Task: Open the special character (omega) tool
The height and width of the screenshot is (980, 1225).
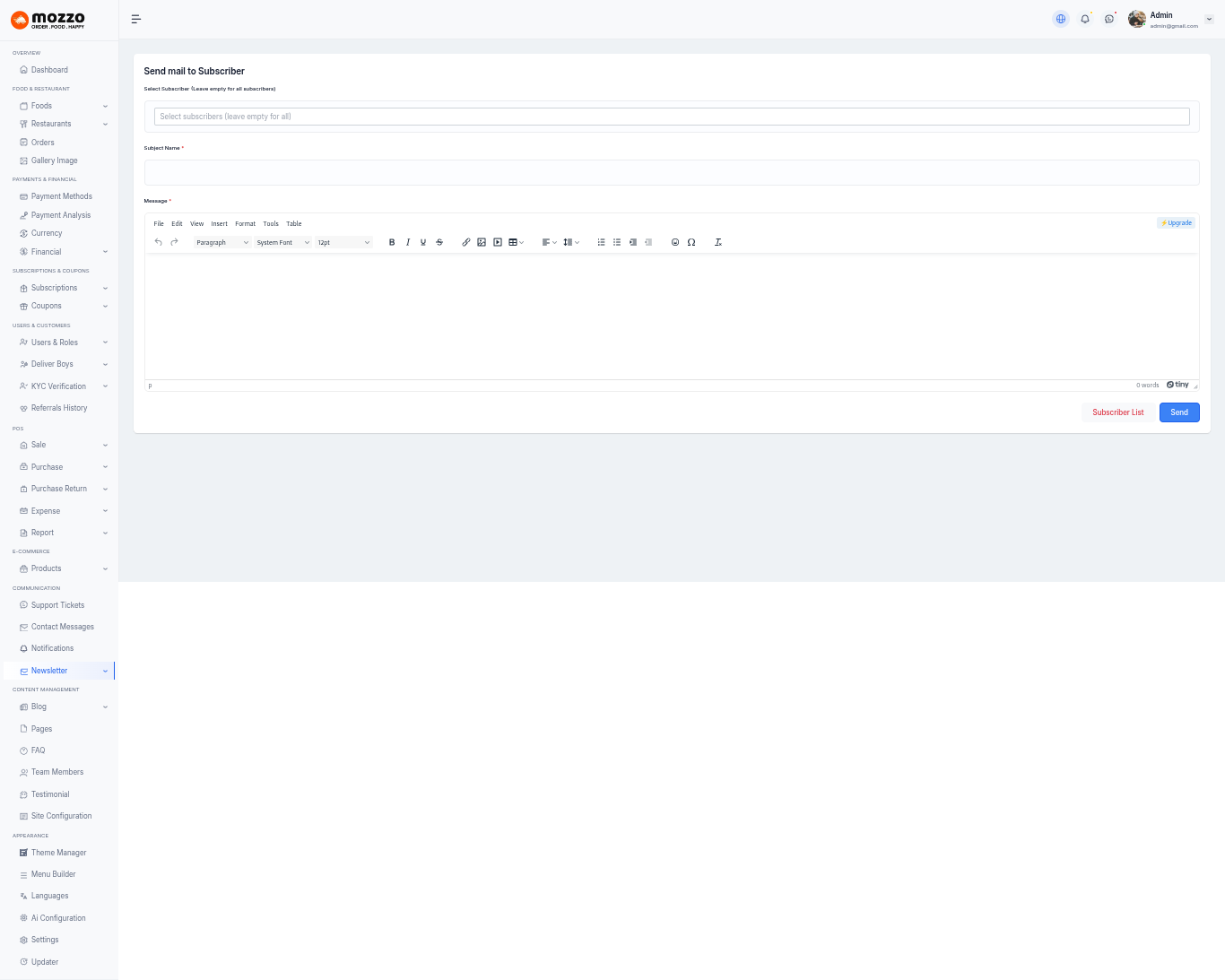Action: pos(691,242)
